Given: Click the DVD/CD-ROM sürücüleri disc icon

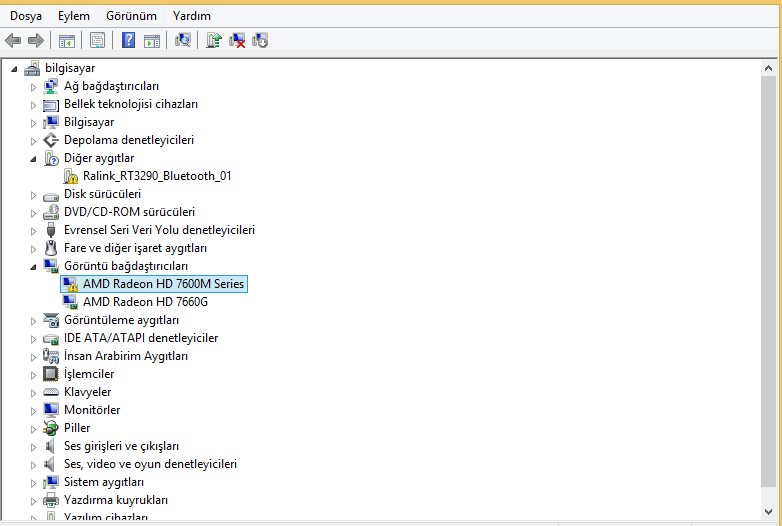Looking at the screenshot, I should coord(50,212).
